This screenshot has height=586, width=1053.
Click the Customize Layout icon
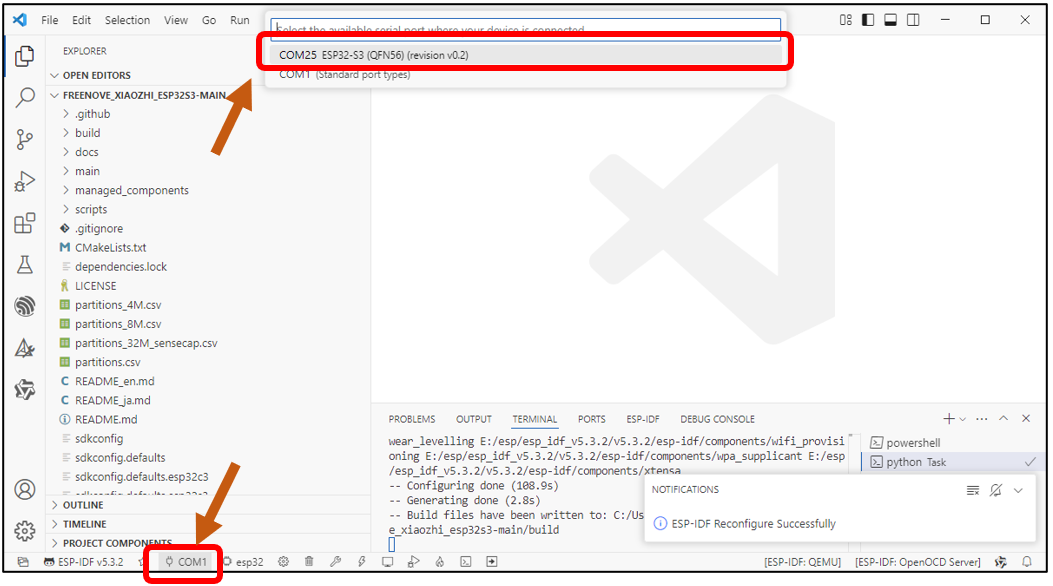(845, 20)
